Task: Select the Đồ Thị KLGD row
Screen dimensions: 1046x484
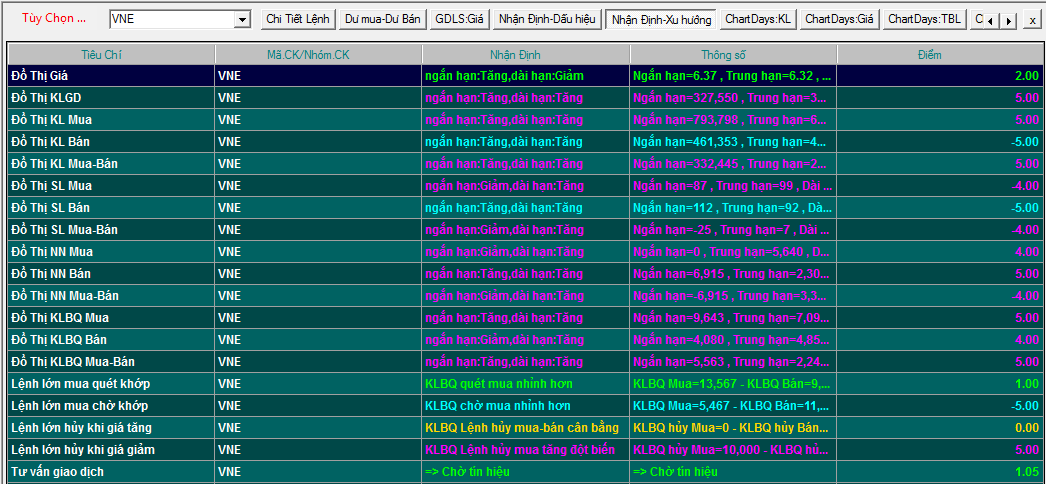Action: tap(525, 98)
